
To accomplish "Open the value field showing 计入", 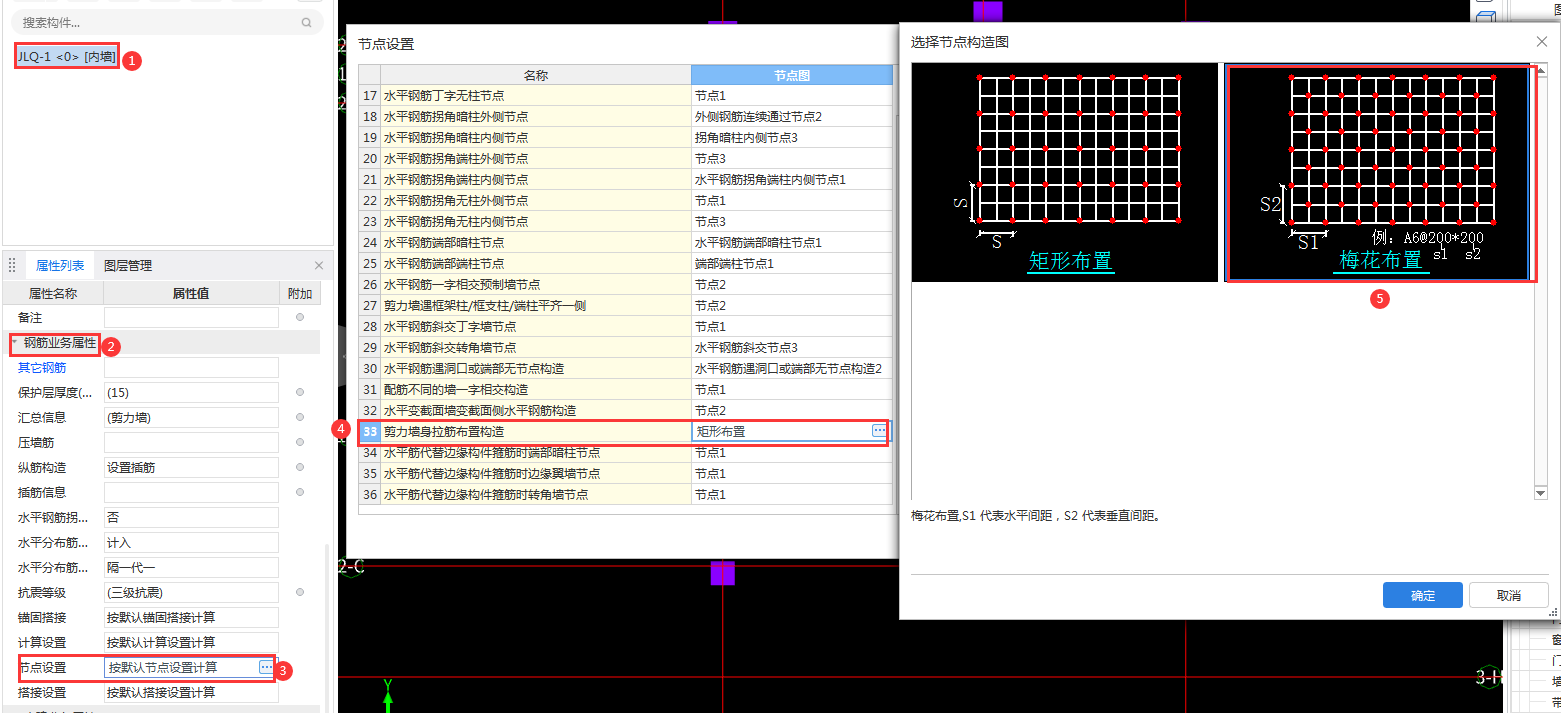I will 191,542.
